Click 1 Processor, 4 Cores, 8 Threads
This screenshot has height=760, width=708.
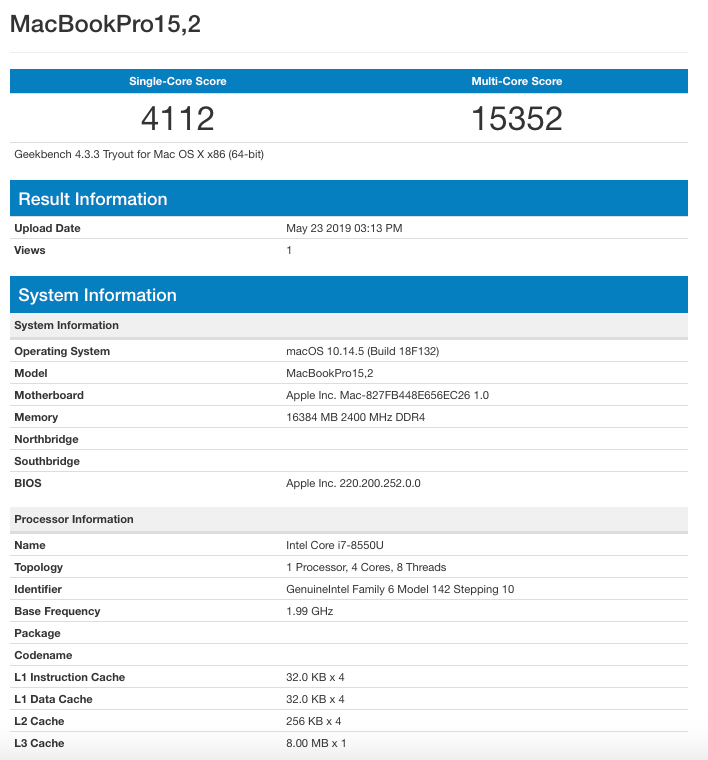click(366, 567)
